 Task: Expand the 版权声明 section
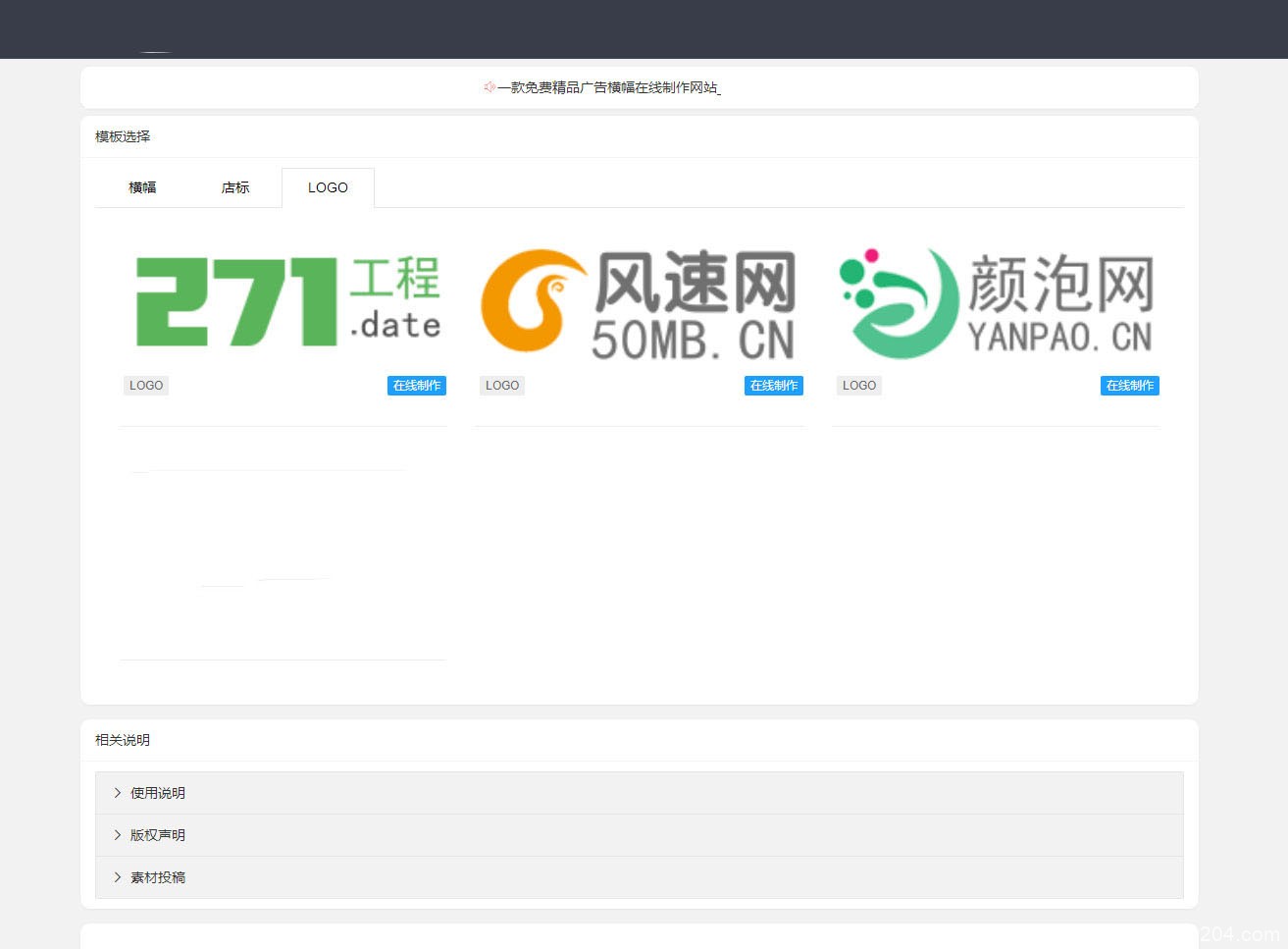pyautogui.click(x=640, y=835)
